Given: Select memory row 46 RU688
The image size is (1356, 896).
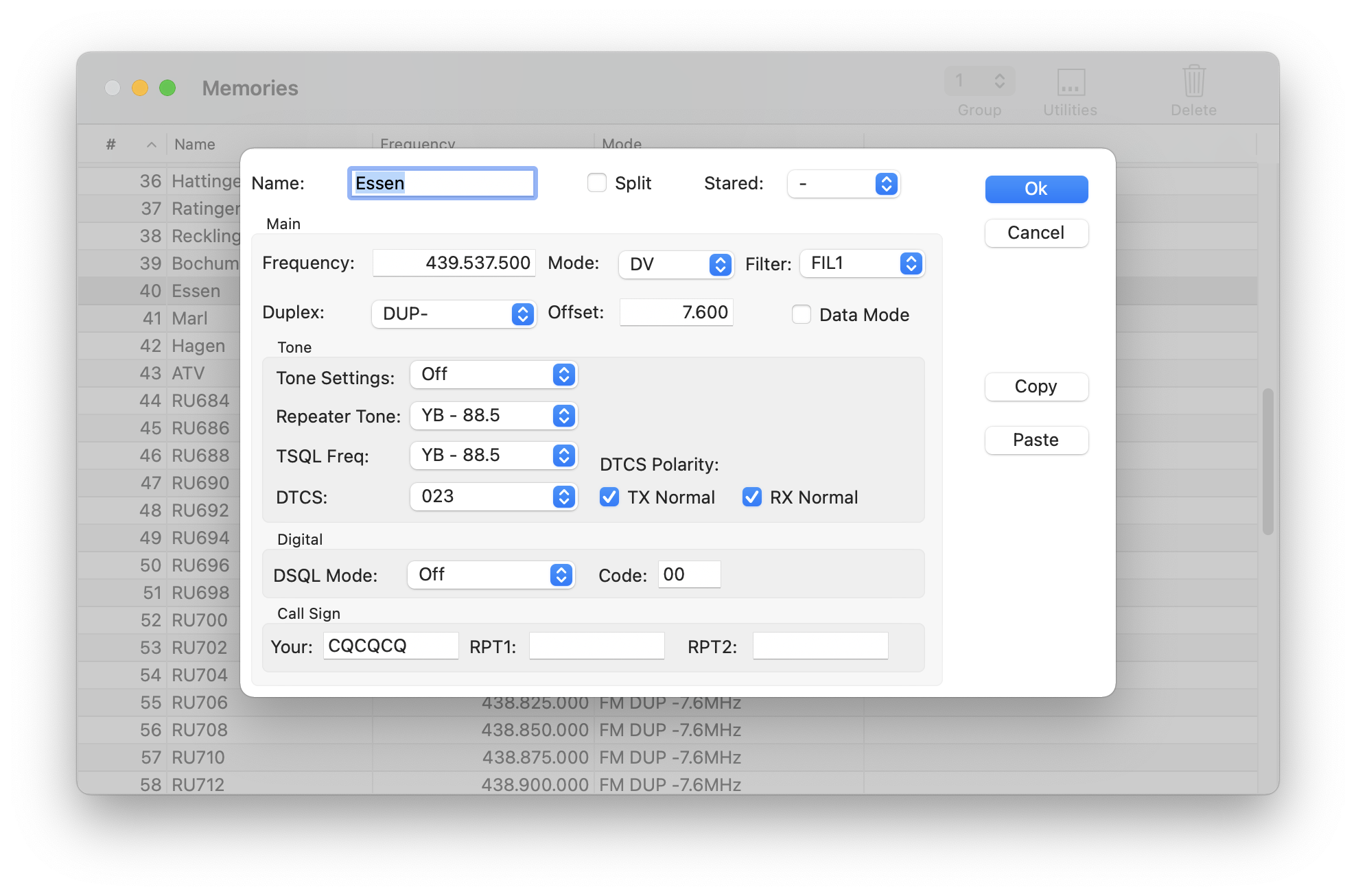Looking at the screenshot, I should tap(159, 456).
